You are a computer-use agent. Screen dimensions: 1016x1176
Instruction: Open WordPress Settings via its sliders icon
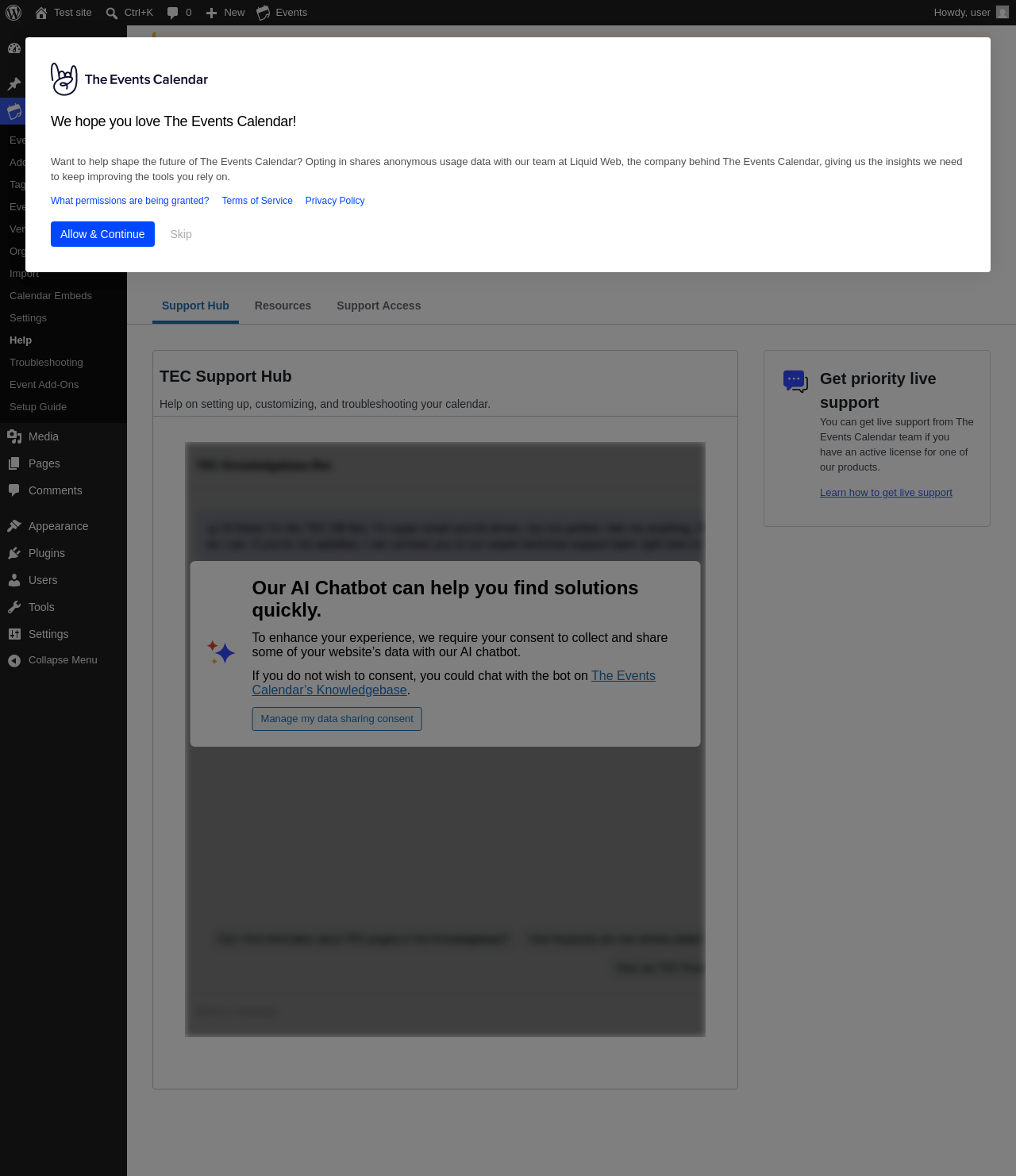tap(14, 634)
